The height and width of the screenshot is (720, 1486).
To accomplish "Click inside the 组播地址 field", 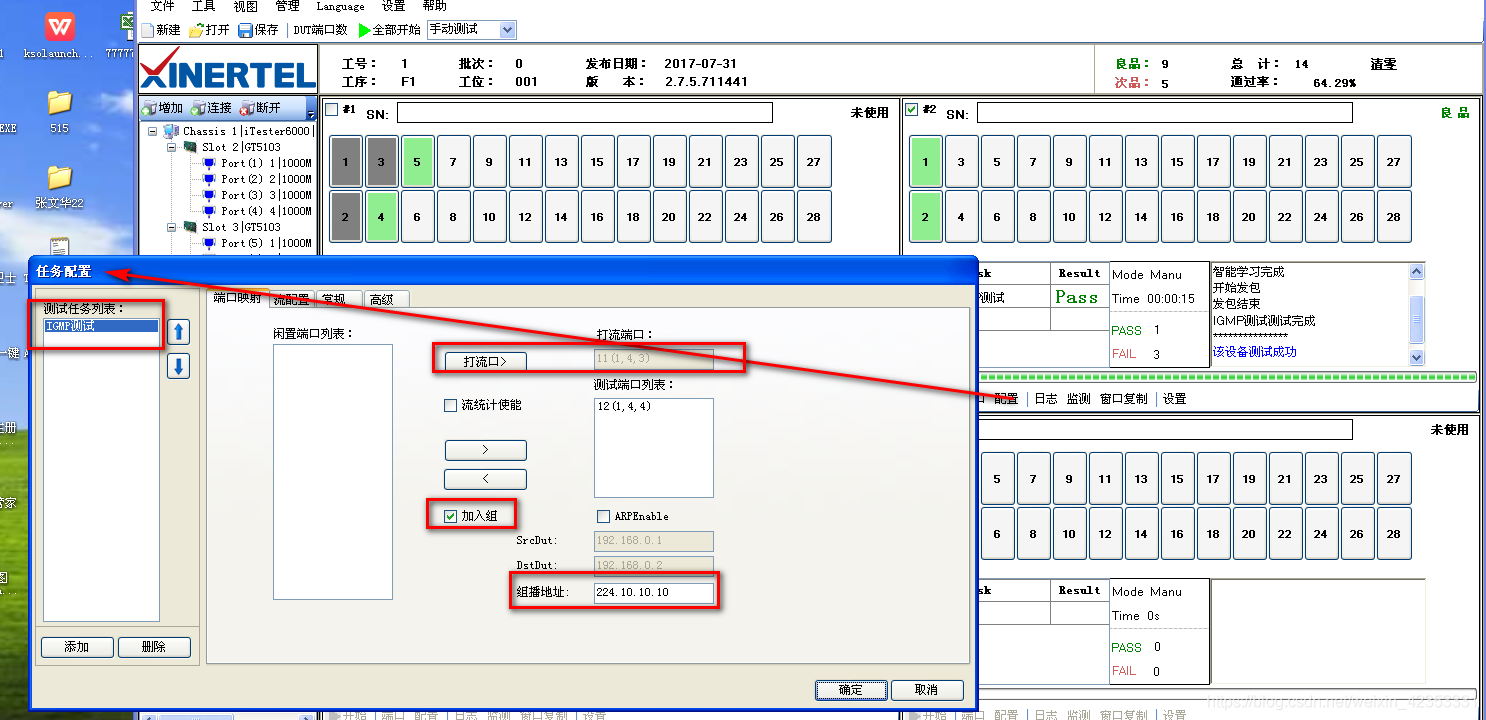I will pos(654,593).
